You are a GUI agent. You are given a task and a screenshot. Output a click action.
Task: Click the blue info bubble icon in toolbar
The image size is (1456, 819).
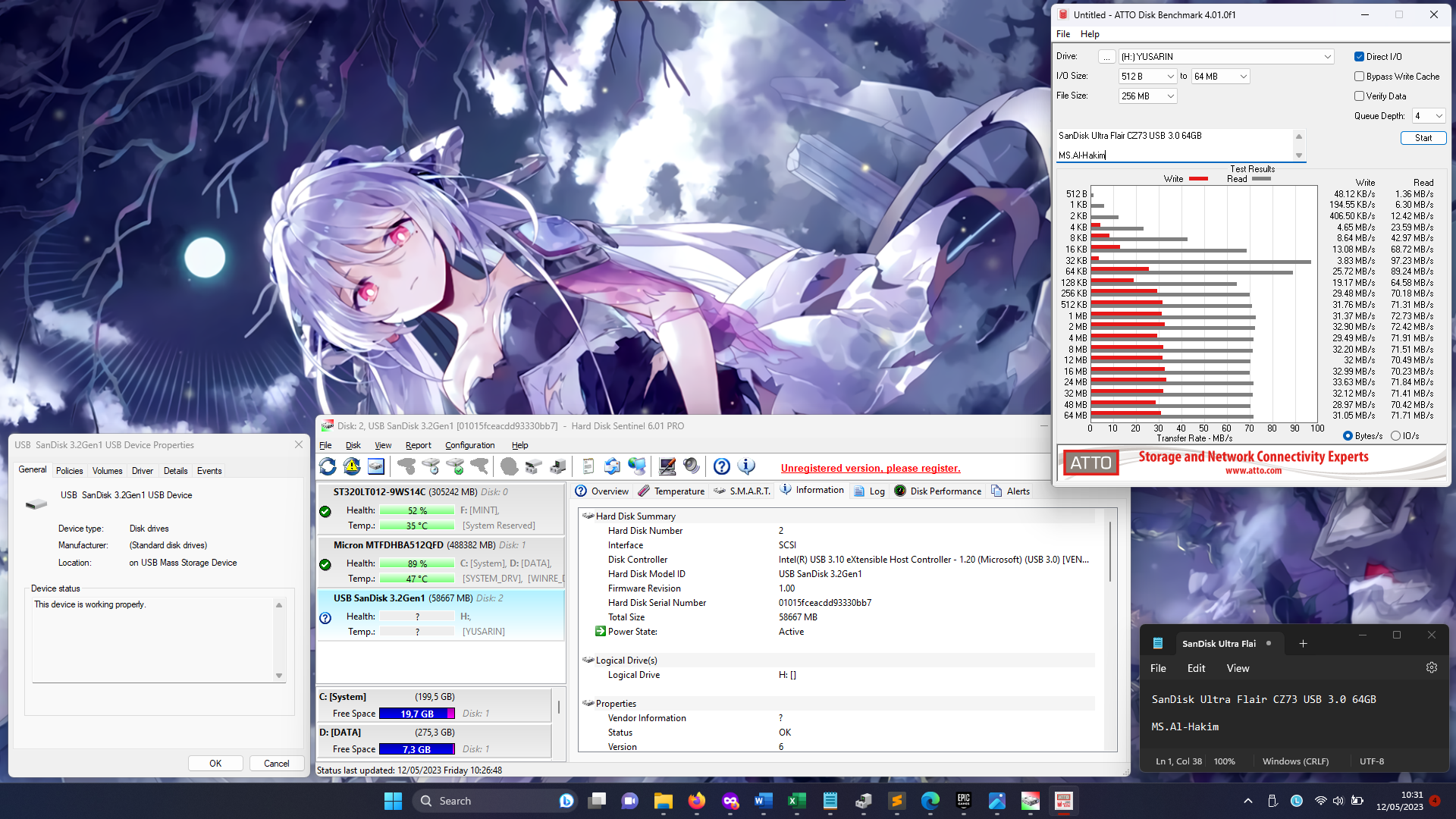(x=746, y=467)
